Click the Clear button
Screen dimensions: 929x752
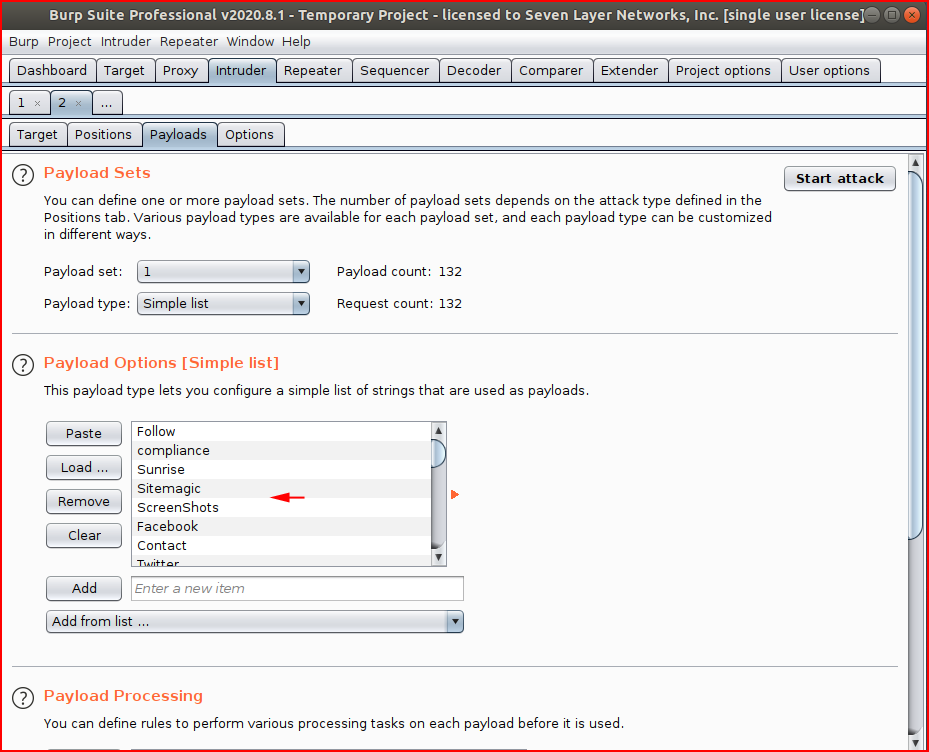pyautogui.click(x=84, y=536)
